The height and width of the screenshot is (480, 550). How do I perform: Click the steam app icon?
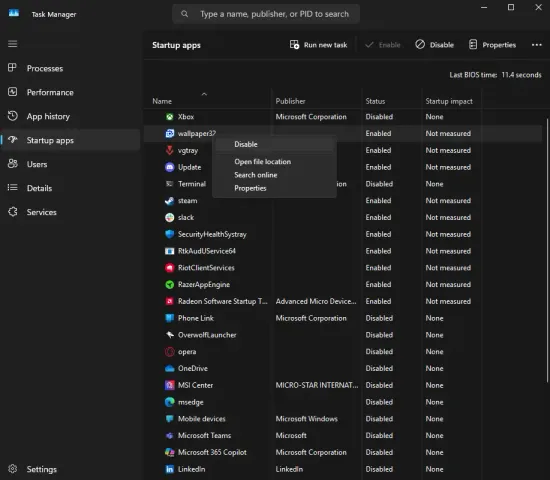(x=169, y=201)
